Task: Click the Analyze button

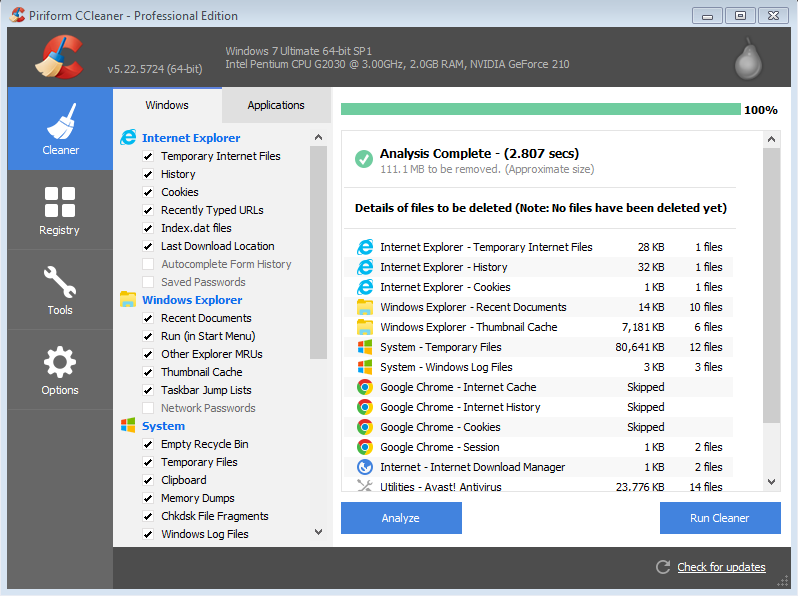Action: [x=401, y=518]
